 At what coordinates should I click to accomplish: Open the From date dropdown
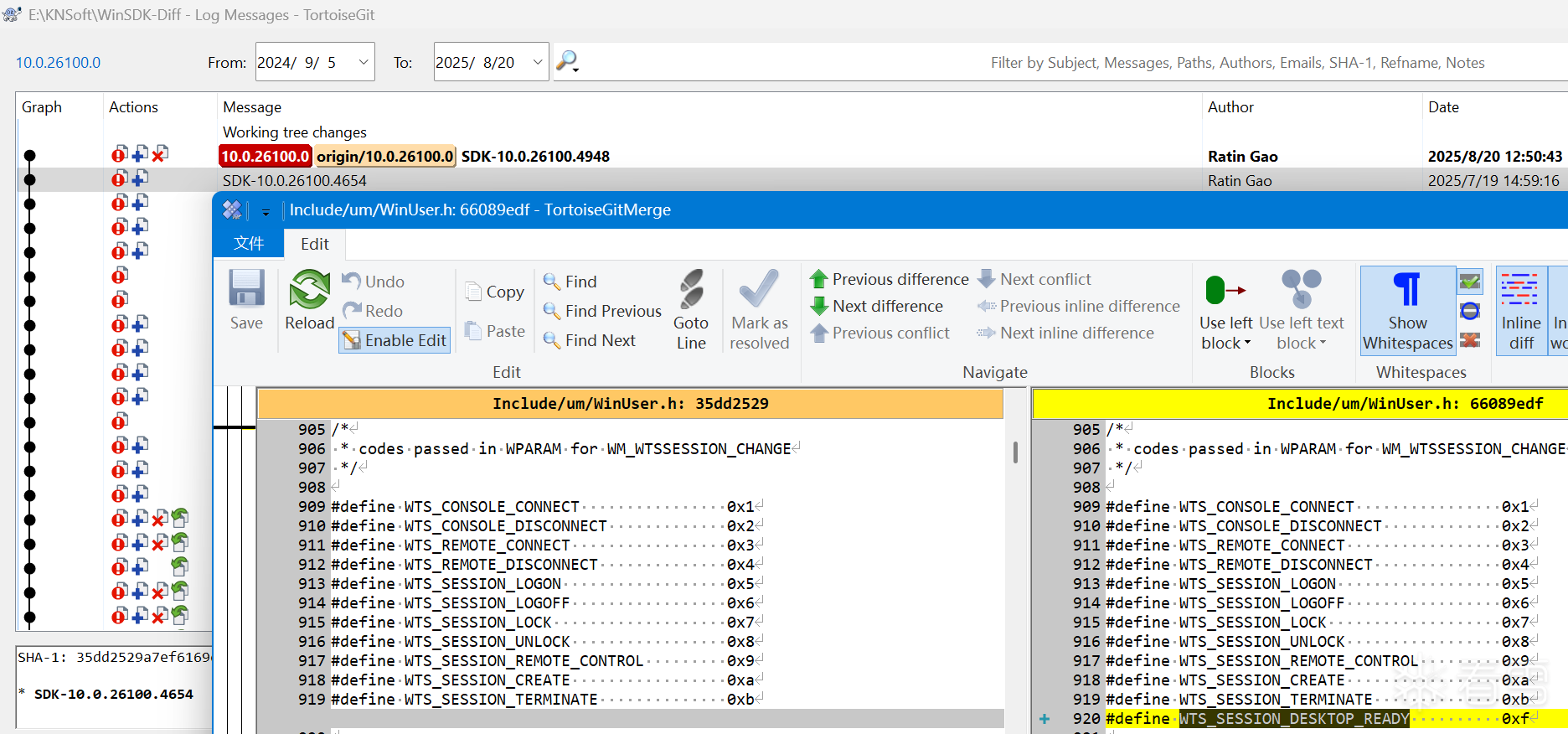point(364,62)
